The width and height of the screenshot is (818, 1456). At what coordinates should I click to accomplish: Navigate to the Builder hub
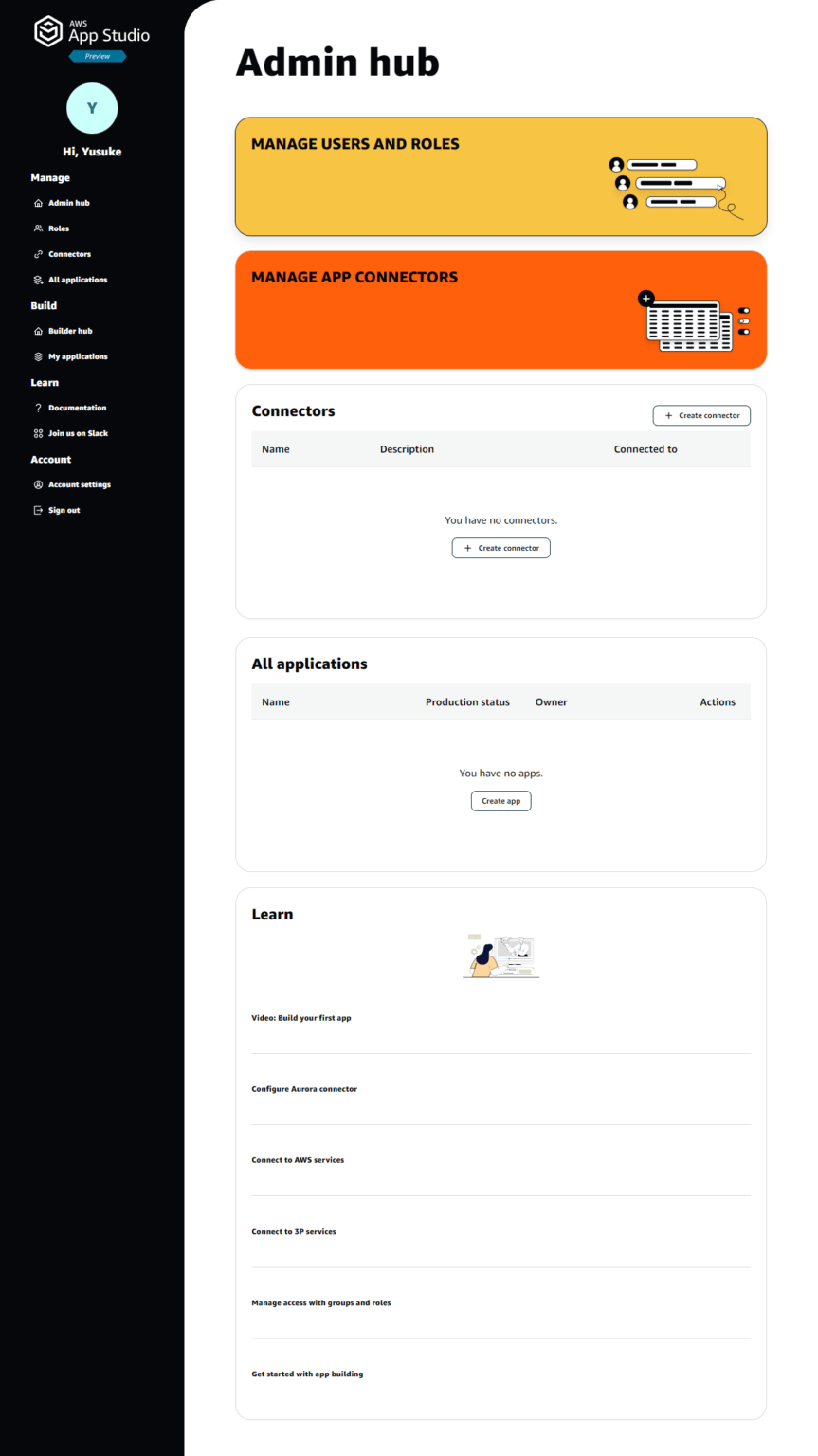pos(71,330)
